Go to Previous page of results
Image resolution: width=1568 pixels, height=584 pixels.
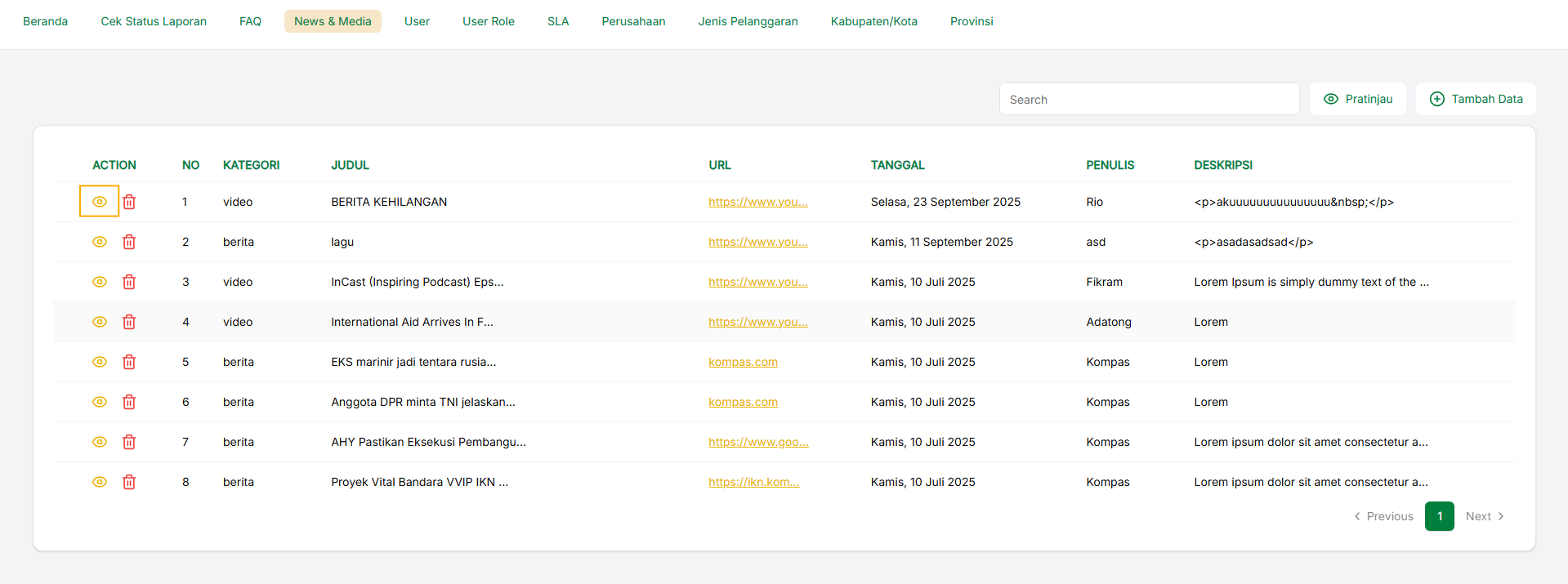coord(1383,516)
